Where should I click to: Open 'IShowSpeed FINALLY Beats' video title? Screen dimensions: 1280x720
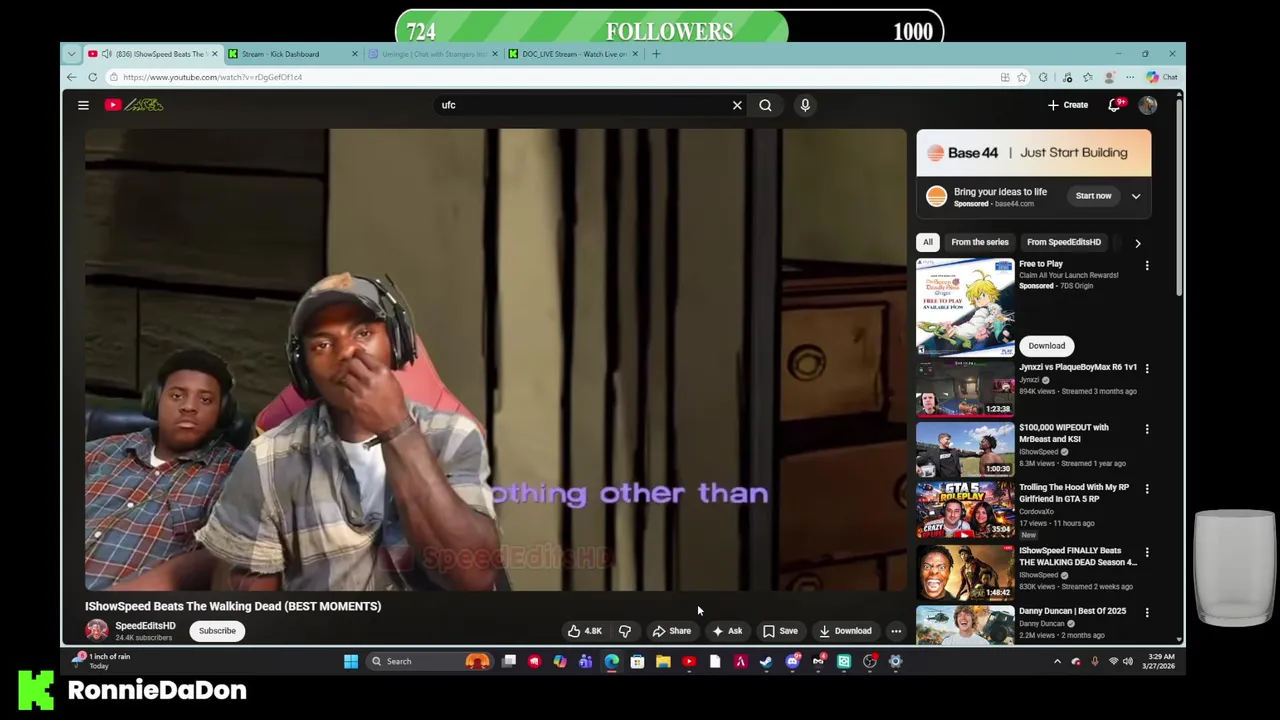click(1078, 556)
